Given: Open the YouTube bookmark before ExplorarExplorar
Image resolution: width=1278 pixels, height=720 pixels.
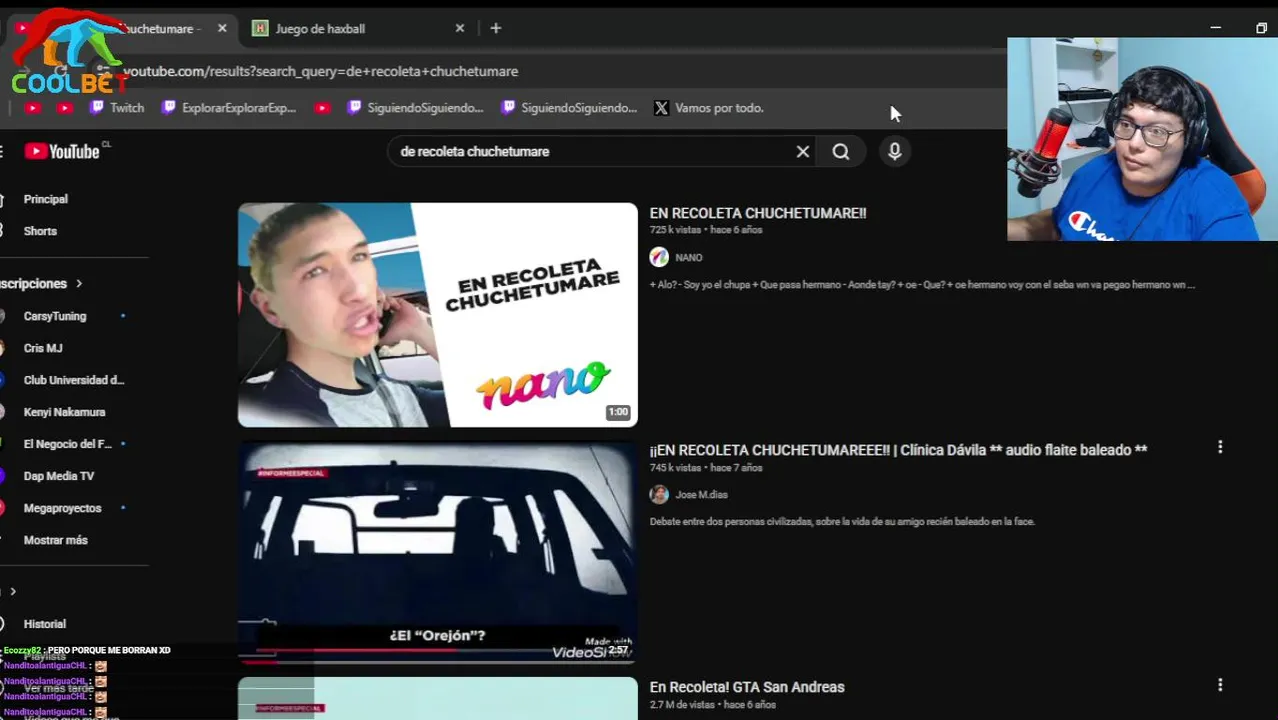Looking at the screenshot, I should point(65,108).
